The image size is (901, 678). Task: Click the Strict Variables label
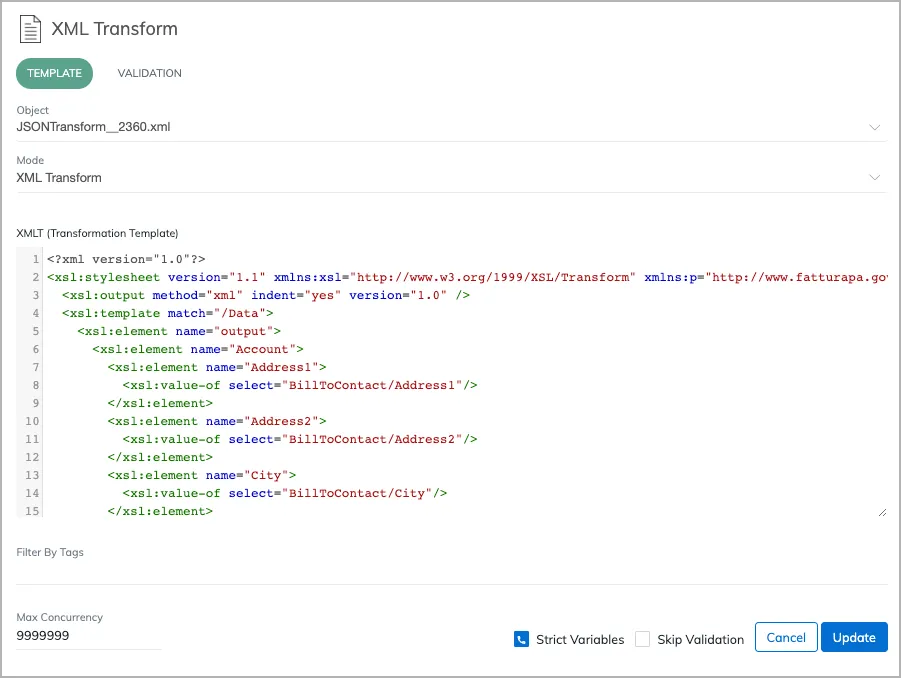(580, 640)
